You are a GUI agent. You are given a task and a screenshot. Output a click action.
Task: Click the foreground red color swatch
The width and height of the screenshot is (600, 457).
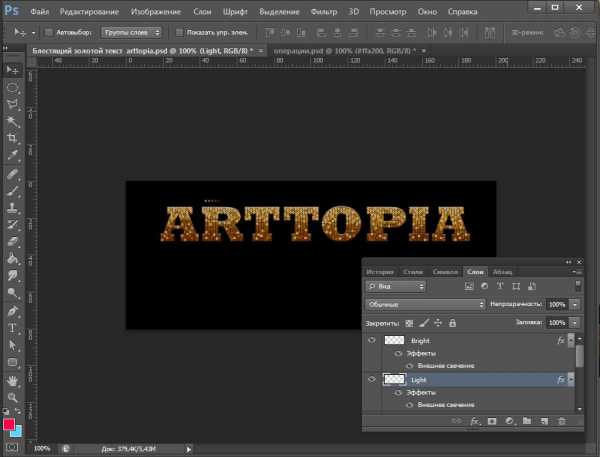(x=9, y=424)
